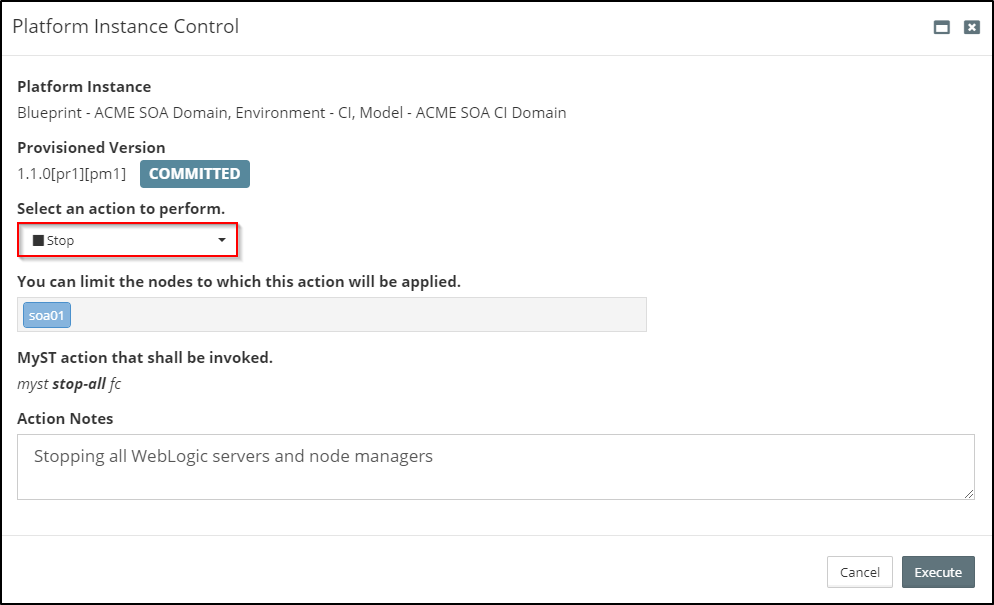Click the caret arrow on the action selector
The width and height of the screenshot is (994, 605).
click(222, 241)
